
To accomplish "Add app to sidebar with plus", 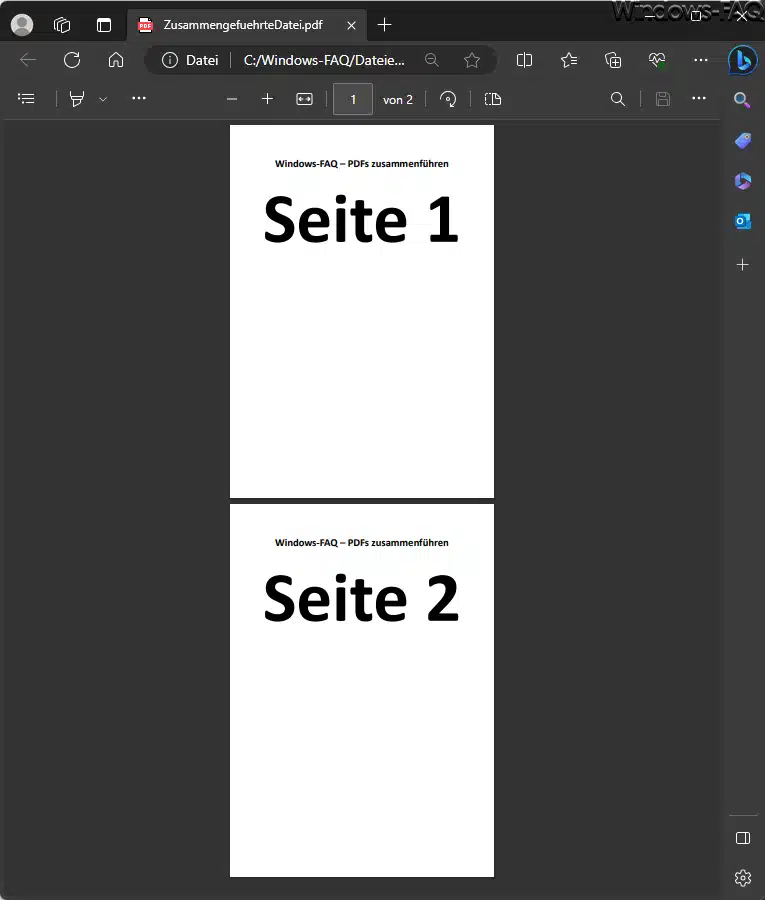I will (x=743, y=265).
